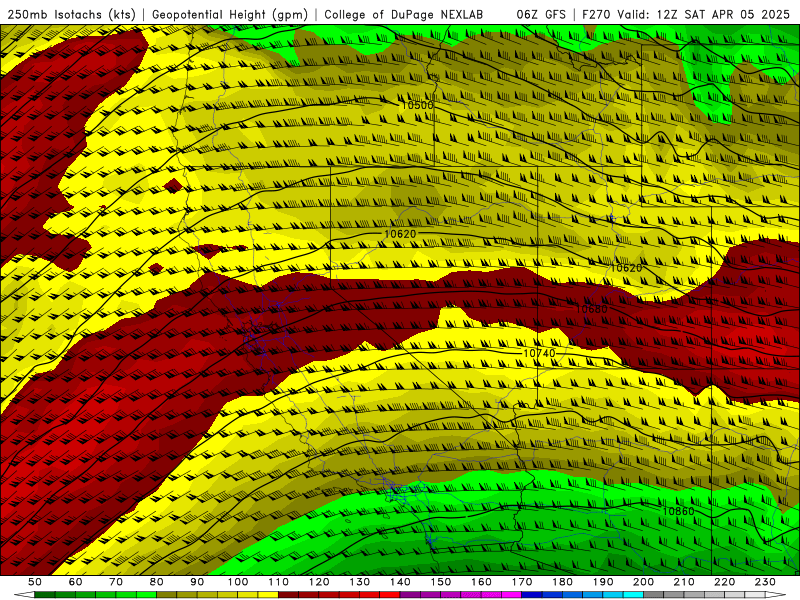Click the "Geopotential Height (gpm)" header label
The height and width of the screenshot is (600, 800).
[x=230, y=14]
